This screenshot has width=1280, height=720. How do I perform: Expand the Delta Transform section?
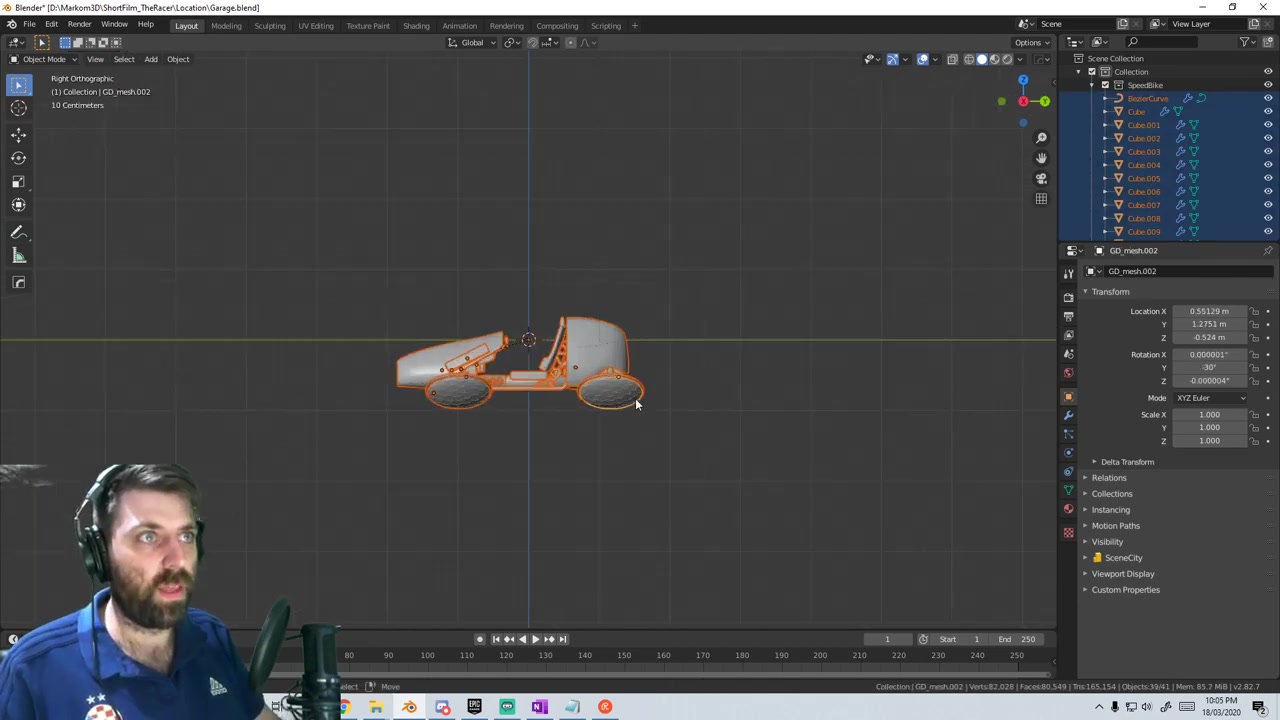point(1127,462)
